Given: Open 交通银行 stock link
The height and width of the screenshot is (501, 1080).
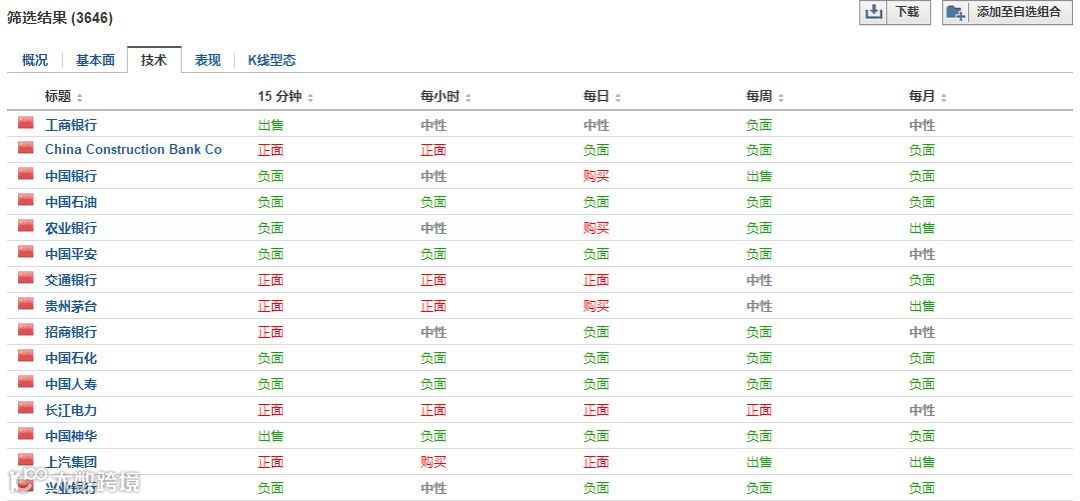Looking at the screenshot, I should [x=71, y=280].
